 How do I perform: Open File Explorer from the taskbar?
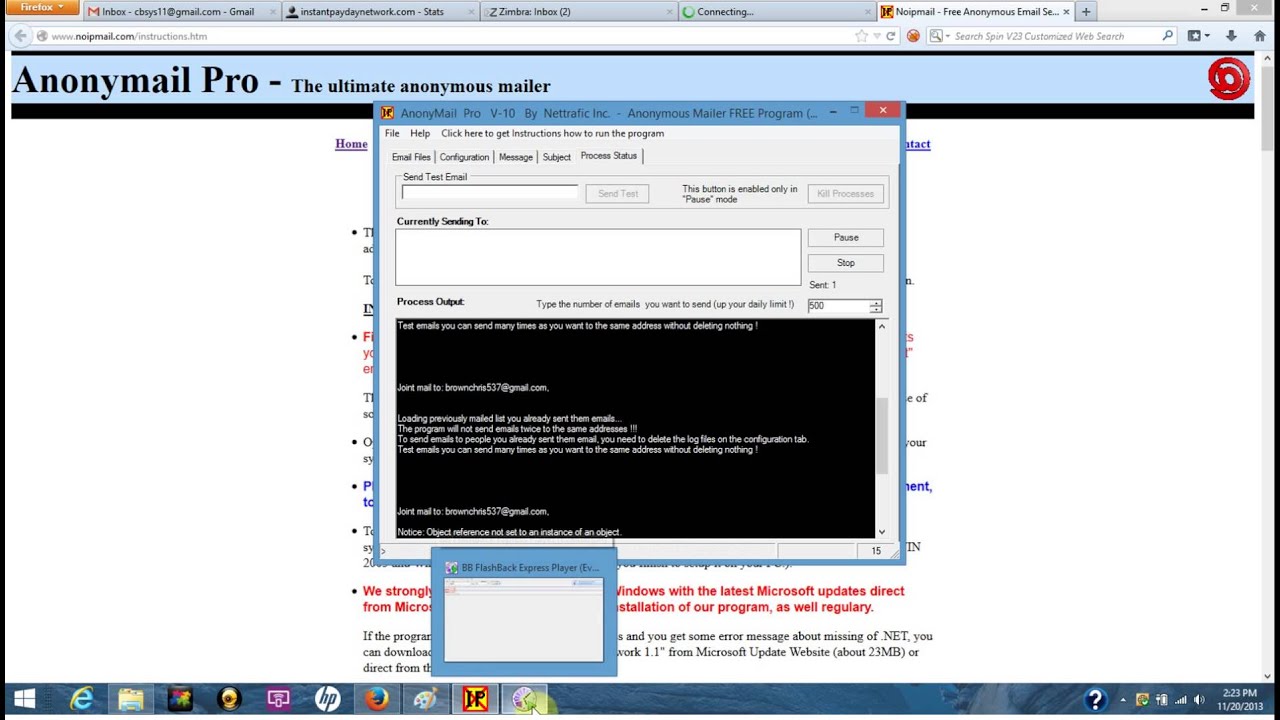[x=131, y=699]
